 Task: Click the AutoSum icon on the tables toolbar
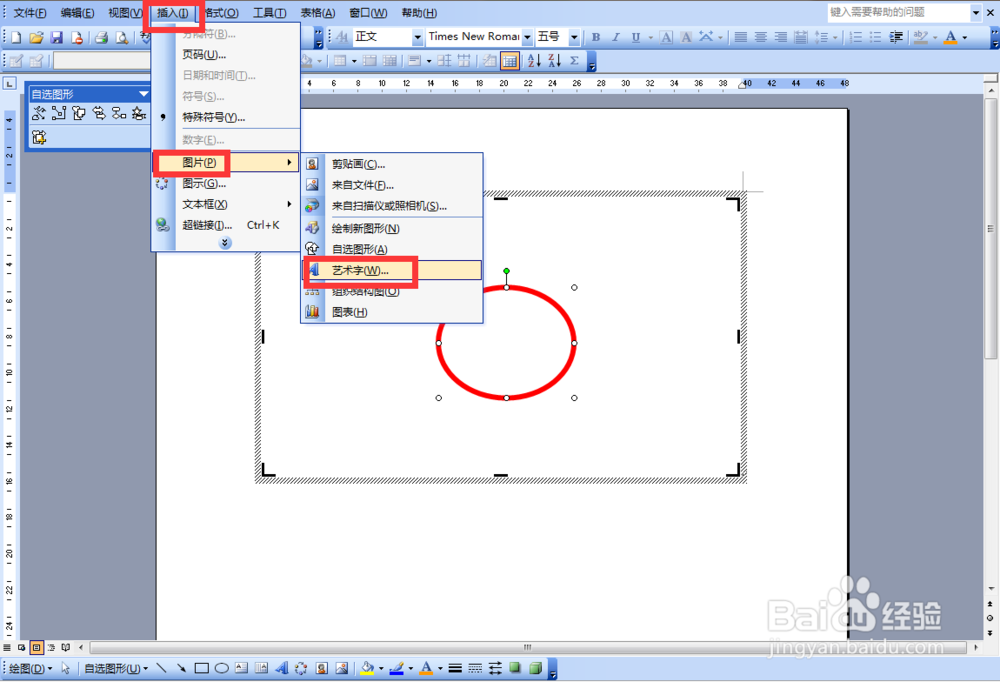point(574,59)
